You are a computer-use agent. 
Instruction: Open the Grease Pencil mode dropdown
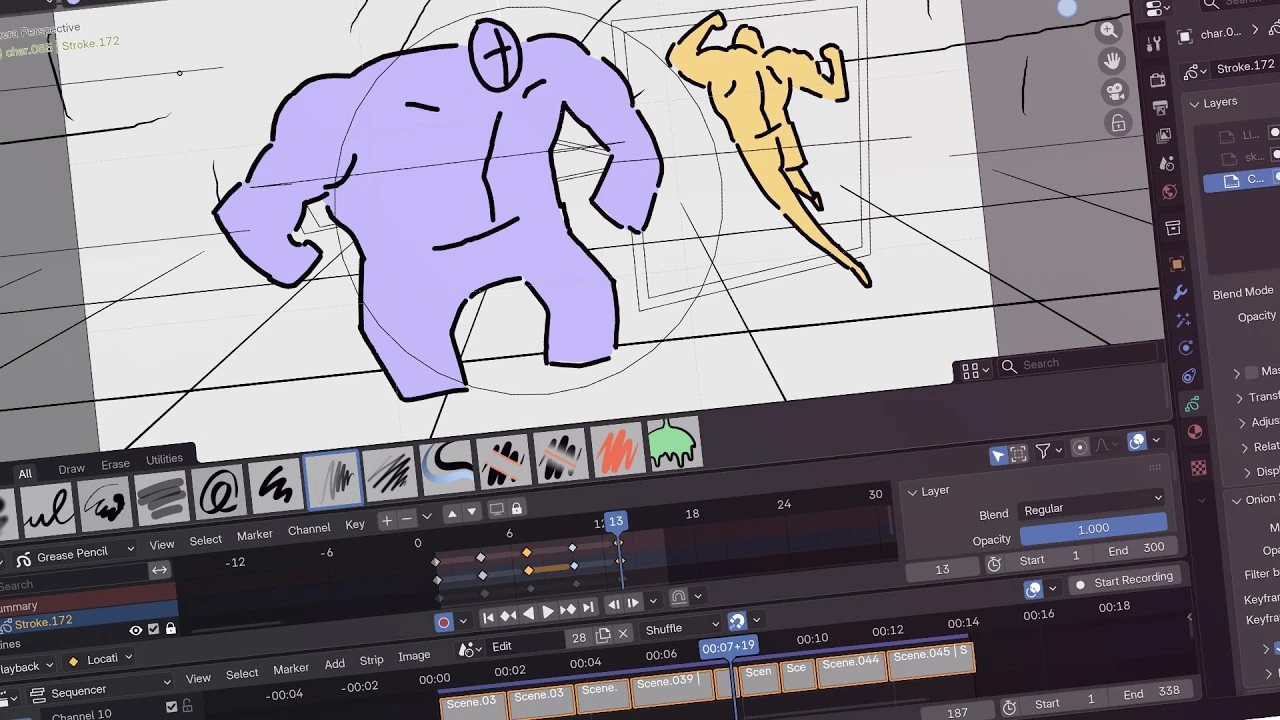pos(74,554)
